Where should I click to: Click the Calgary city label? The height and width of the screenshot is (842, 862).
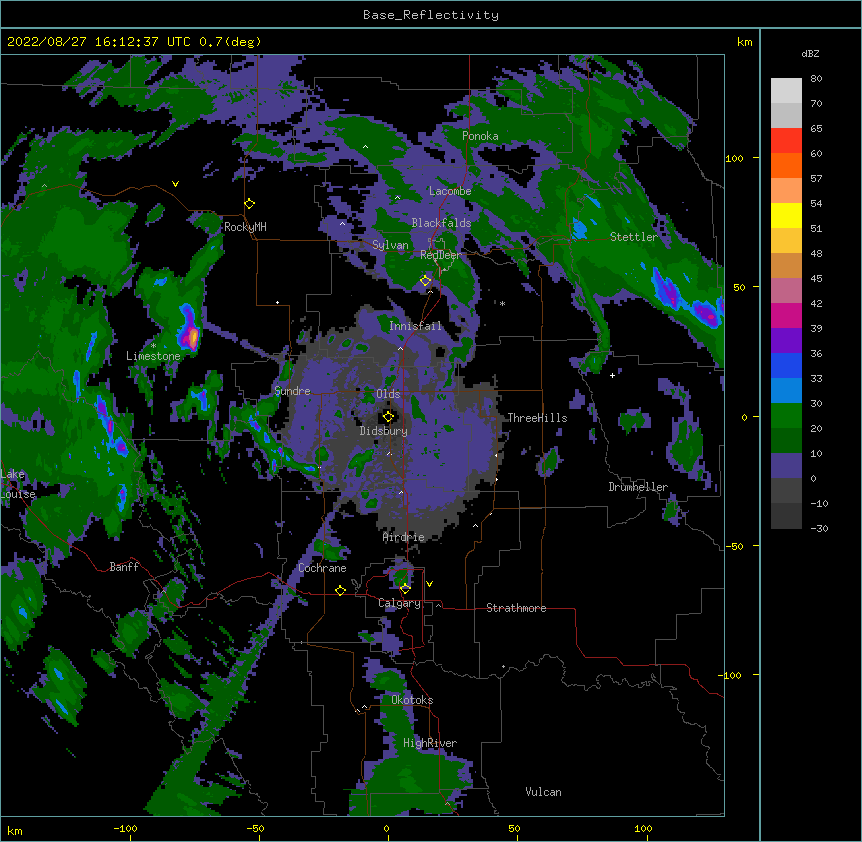[399, 603]
